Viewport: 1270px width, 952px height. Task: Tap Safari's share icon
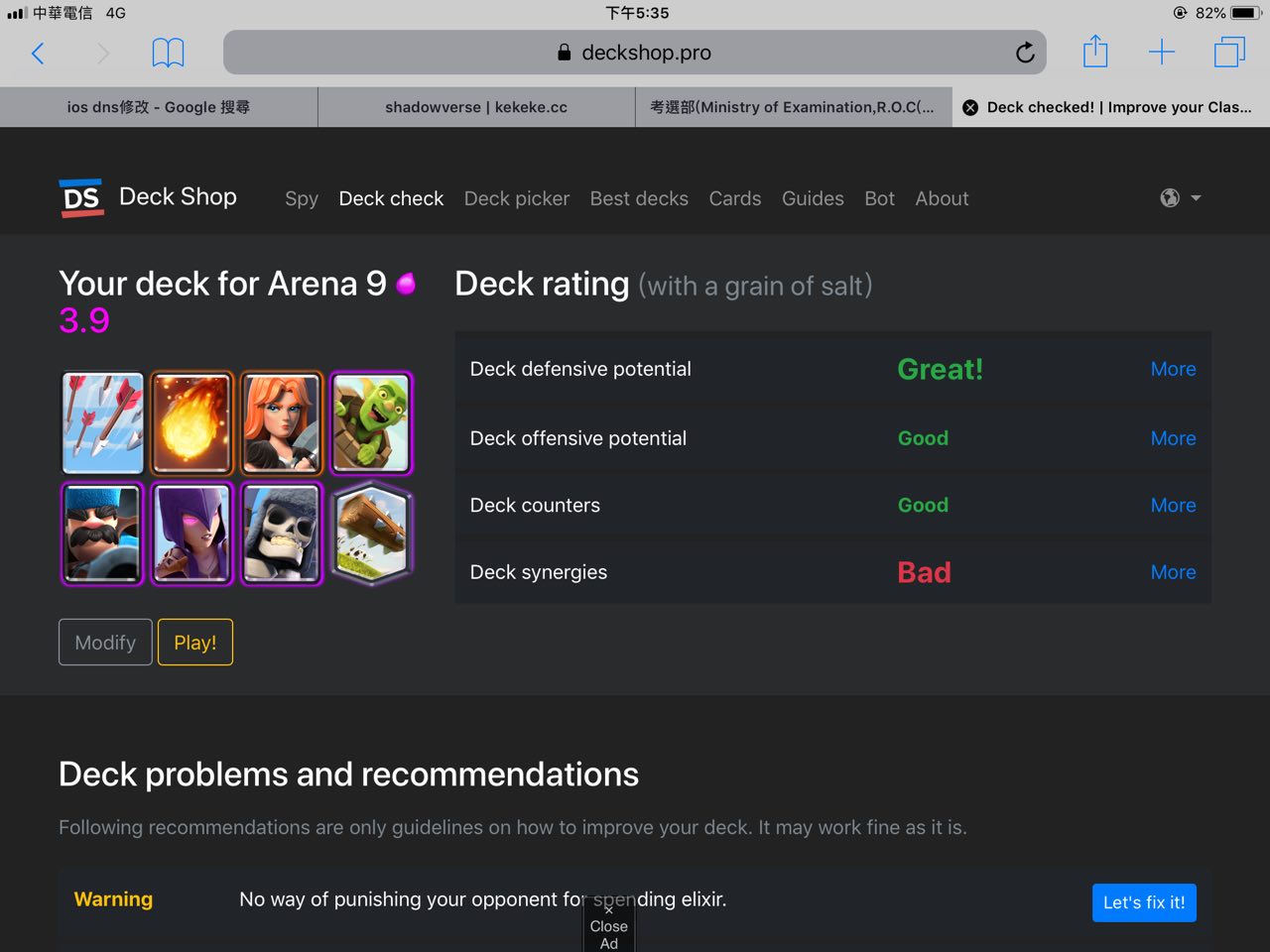1095,52
